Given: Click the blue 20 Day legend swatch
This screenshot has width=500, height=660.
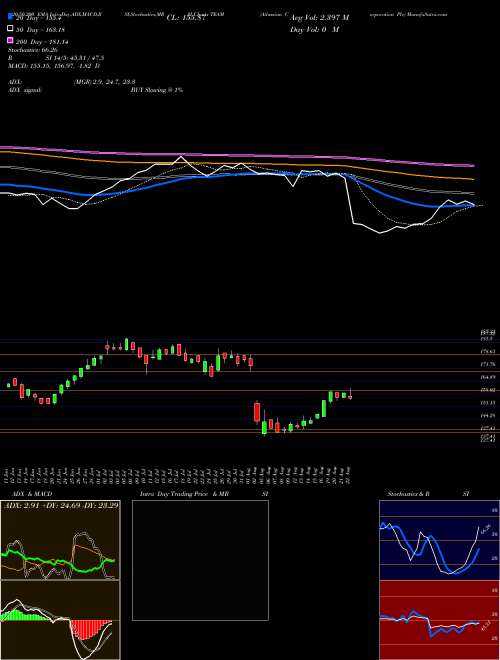Looking at the screenshot, I should click(x=10, y=18).
